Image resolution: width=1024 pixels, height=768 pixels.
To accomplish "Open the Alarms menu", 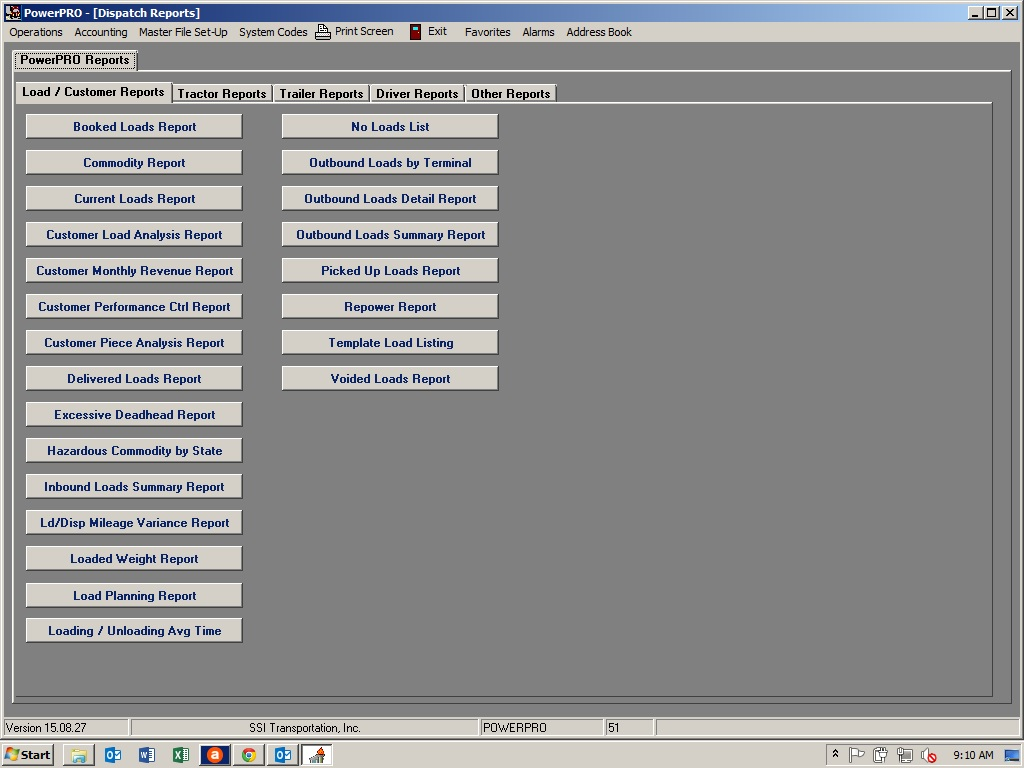I will coord(538,32).
